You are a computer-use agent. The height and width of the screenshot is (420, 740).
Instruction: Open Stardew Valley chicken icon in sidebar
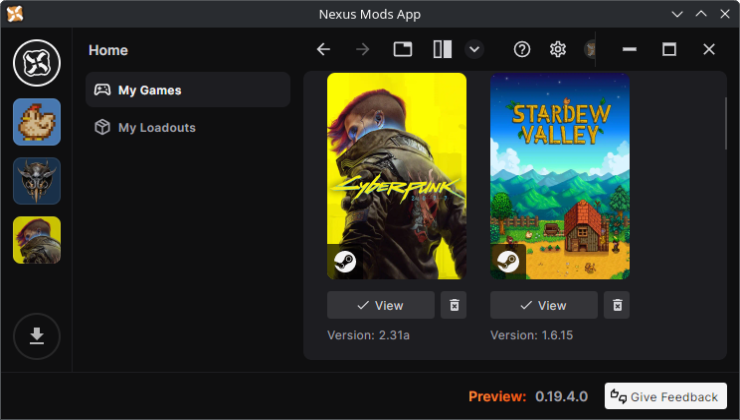36,122
